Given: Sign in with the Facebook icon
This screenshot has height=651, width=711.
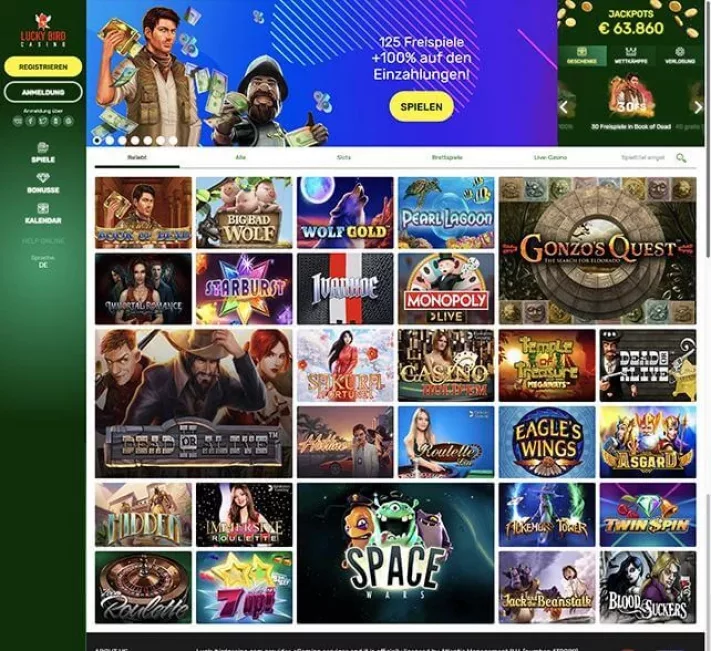Looking at the screenshot, I should click(30, 121).
